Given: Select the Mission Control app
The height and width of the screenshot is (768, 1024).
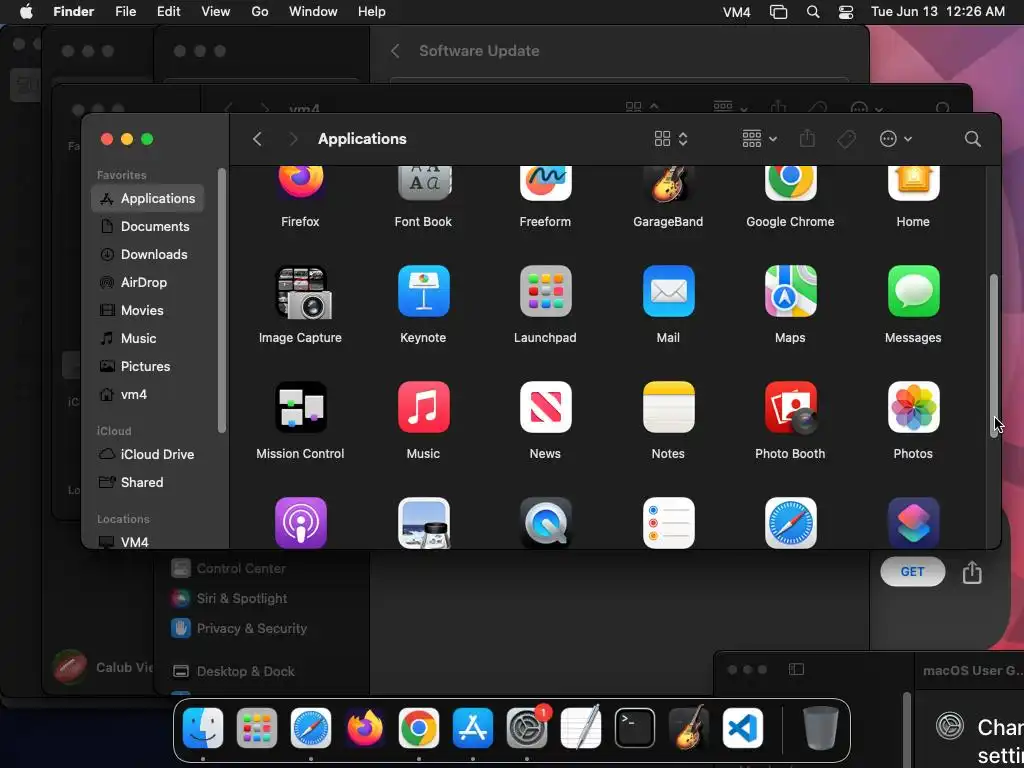Looking at the screenshot, I should point(300,407).
